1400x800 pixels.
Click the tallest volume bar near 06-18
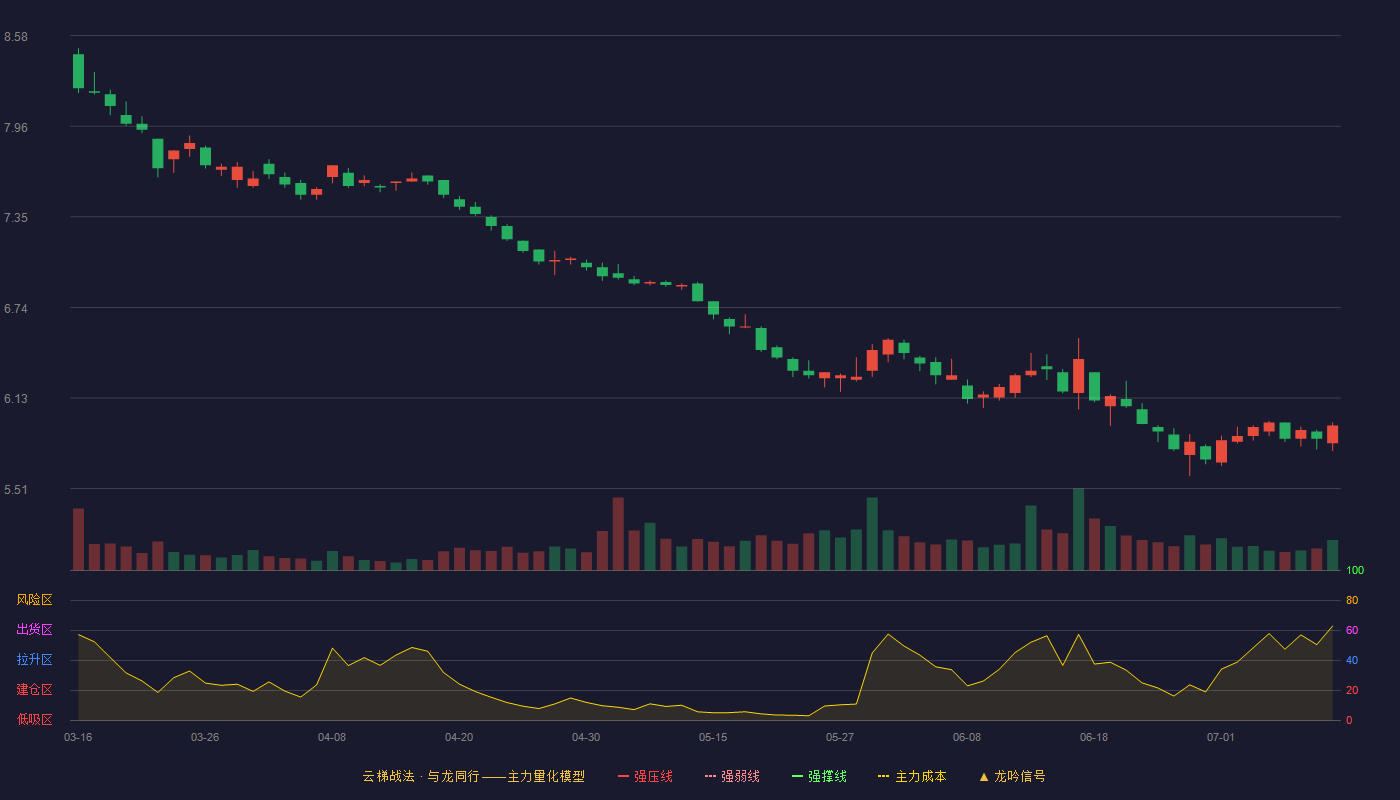tap(1078, 529)
